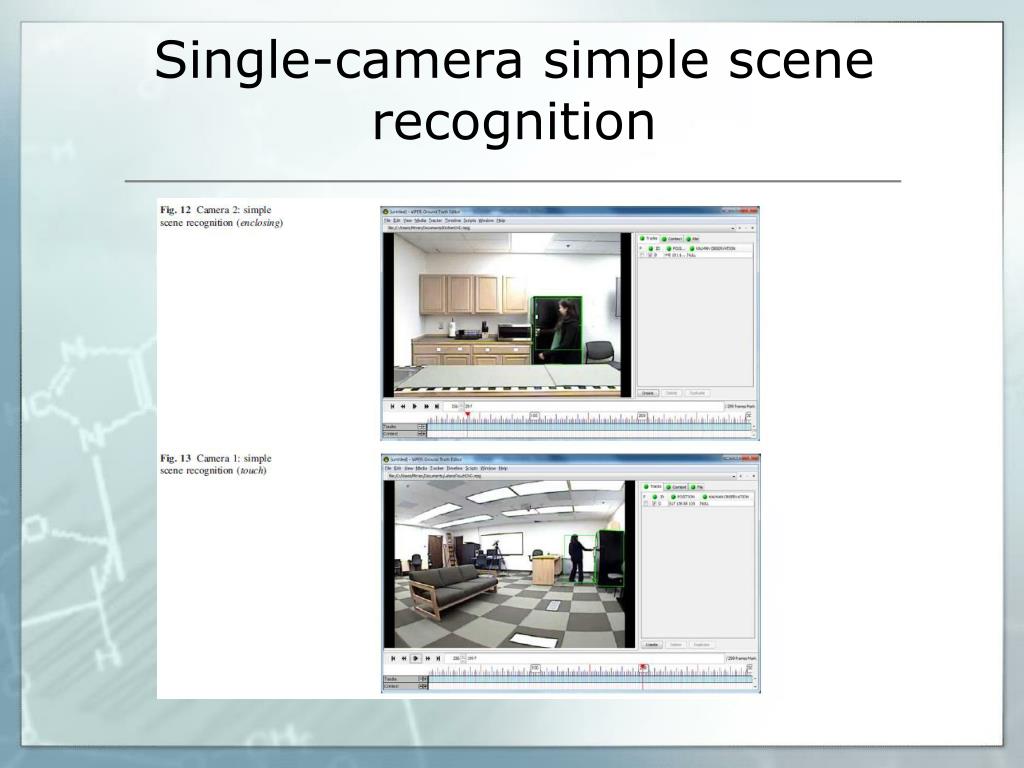Click rewind in the bottom editor window

pyautogui.click(x=404, y=658)
